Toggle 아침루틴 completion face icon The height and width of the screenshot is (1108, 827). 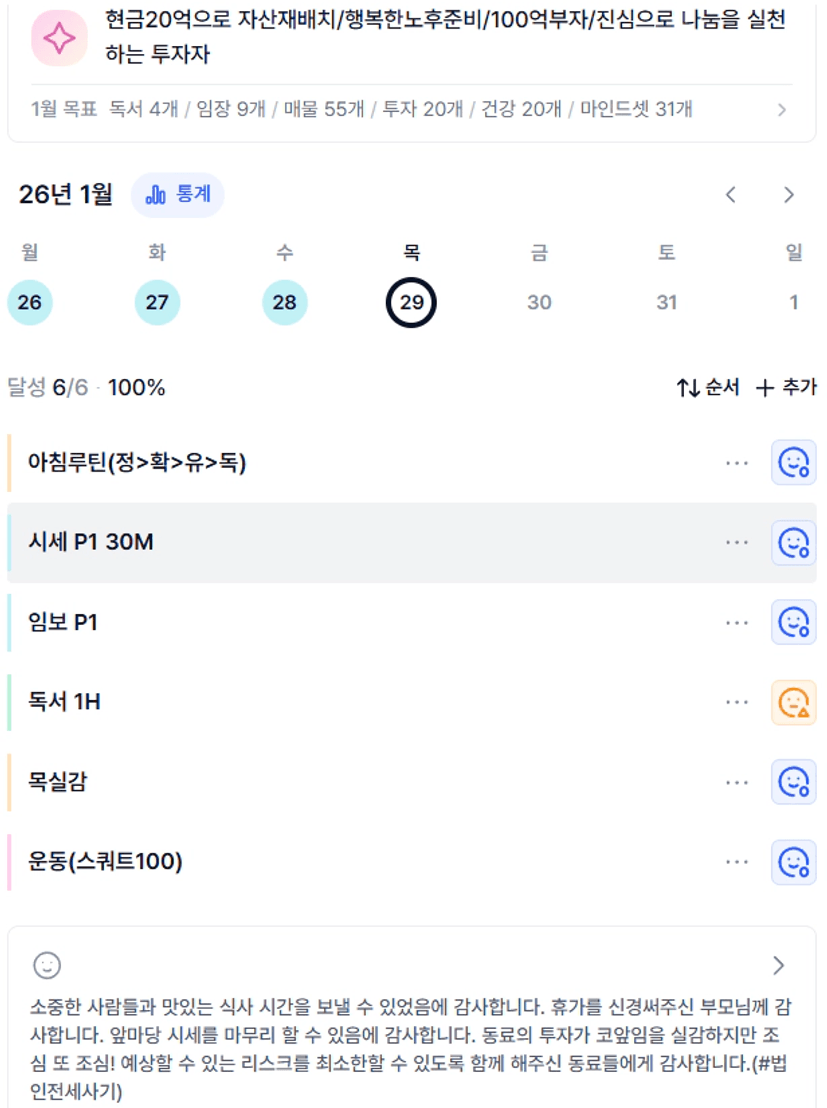pyautogui.click(x=793, y=463)
